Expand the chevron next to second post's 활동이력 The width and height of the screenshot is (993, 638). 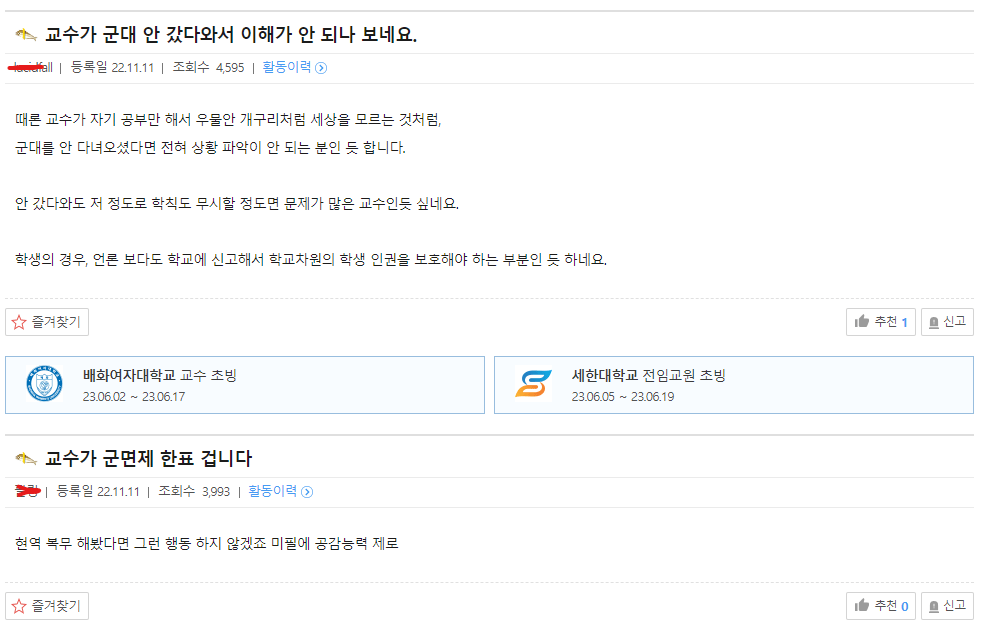click(x=307, y=492)
